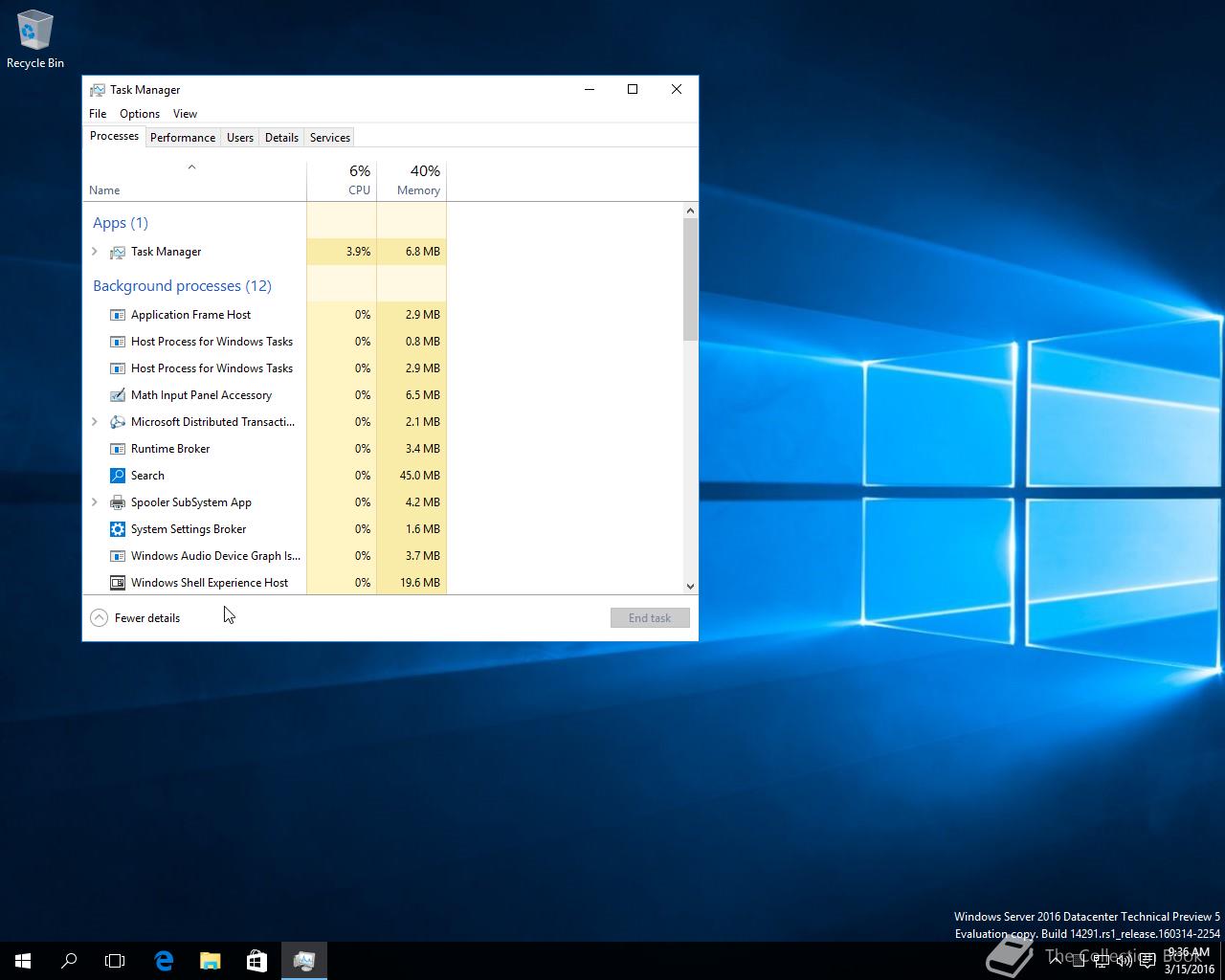This screenshot has height=980, width=1225.
Task: Switch to the Performance tab
Action: tap(183, 138)
